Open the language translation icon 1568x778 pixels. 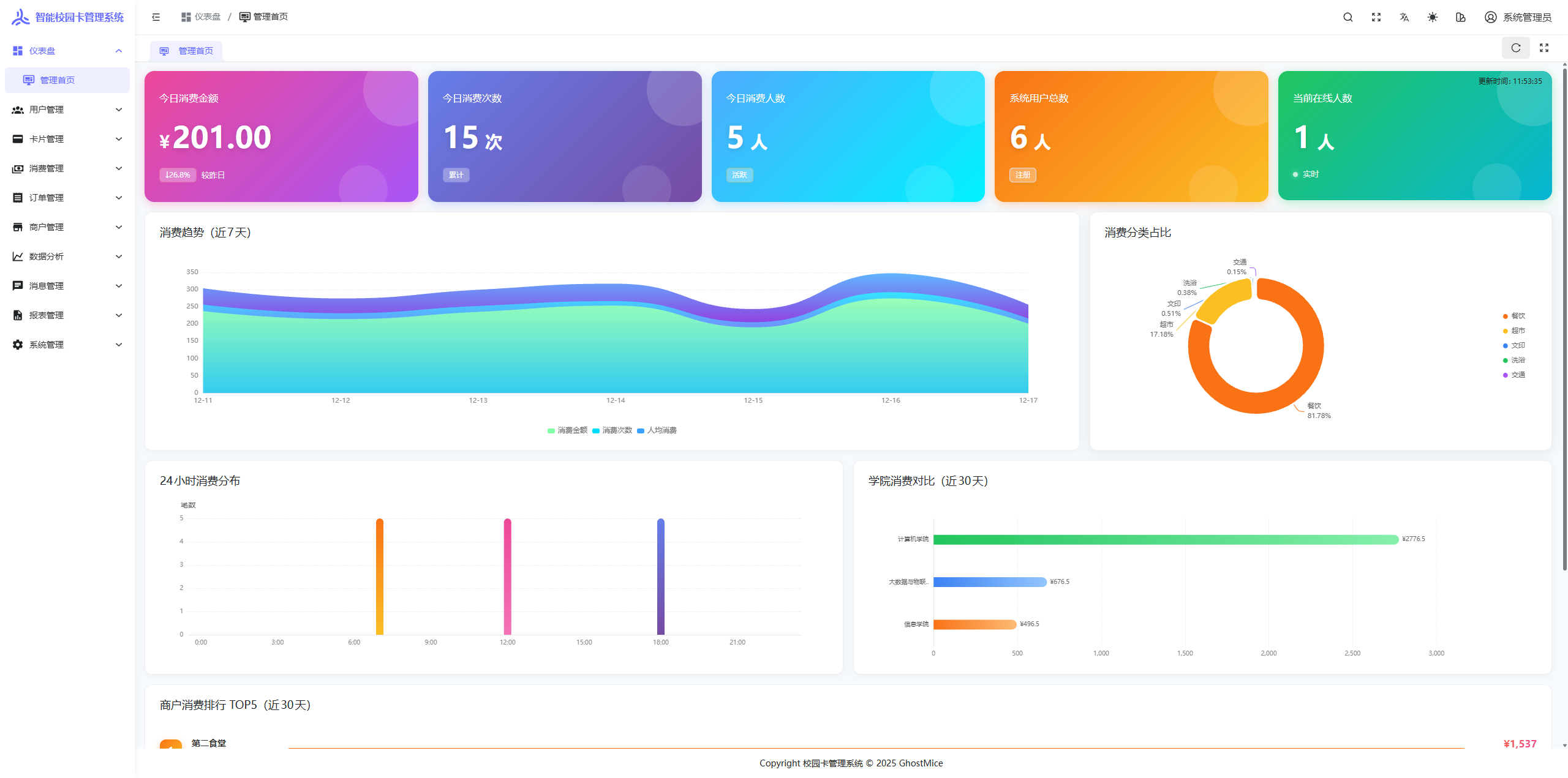1404,17
